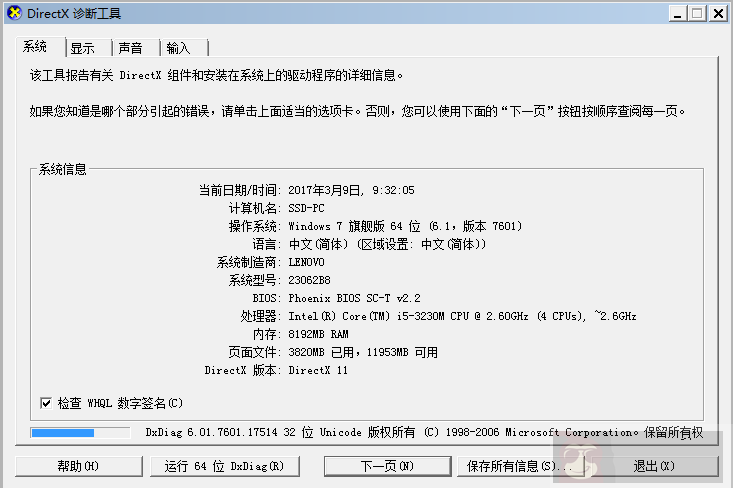Click the DirectX title bar icon
Viewport: 733px width, 488px height.
[x=14, y=13]
